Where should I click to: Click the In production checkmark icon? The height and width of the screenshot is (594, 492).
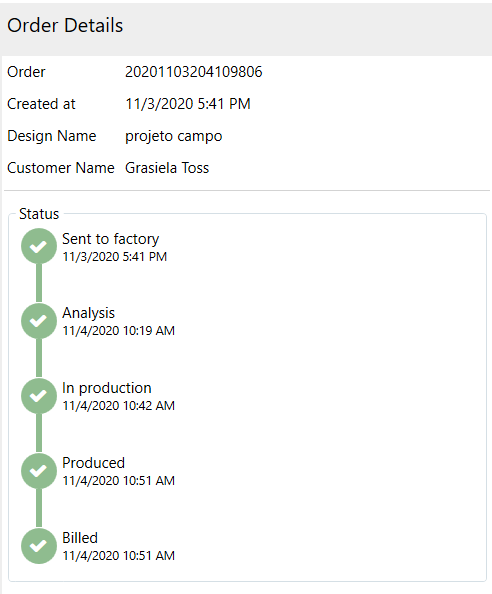(39, 396)
